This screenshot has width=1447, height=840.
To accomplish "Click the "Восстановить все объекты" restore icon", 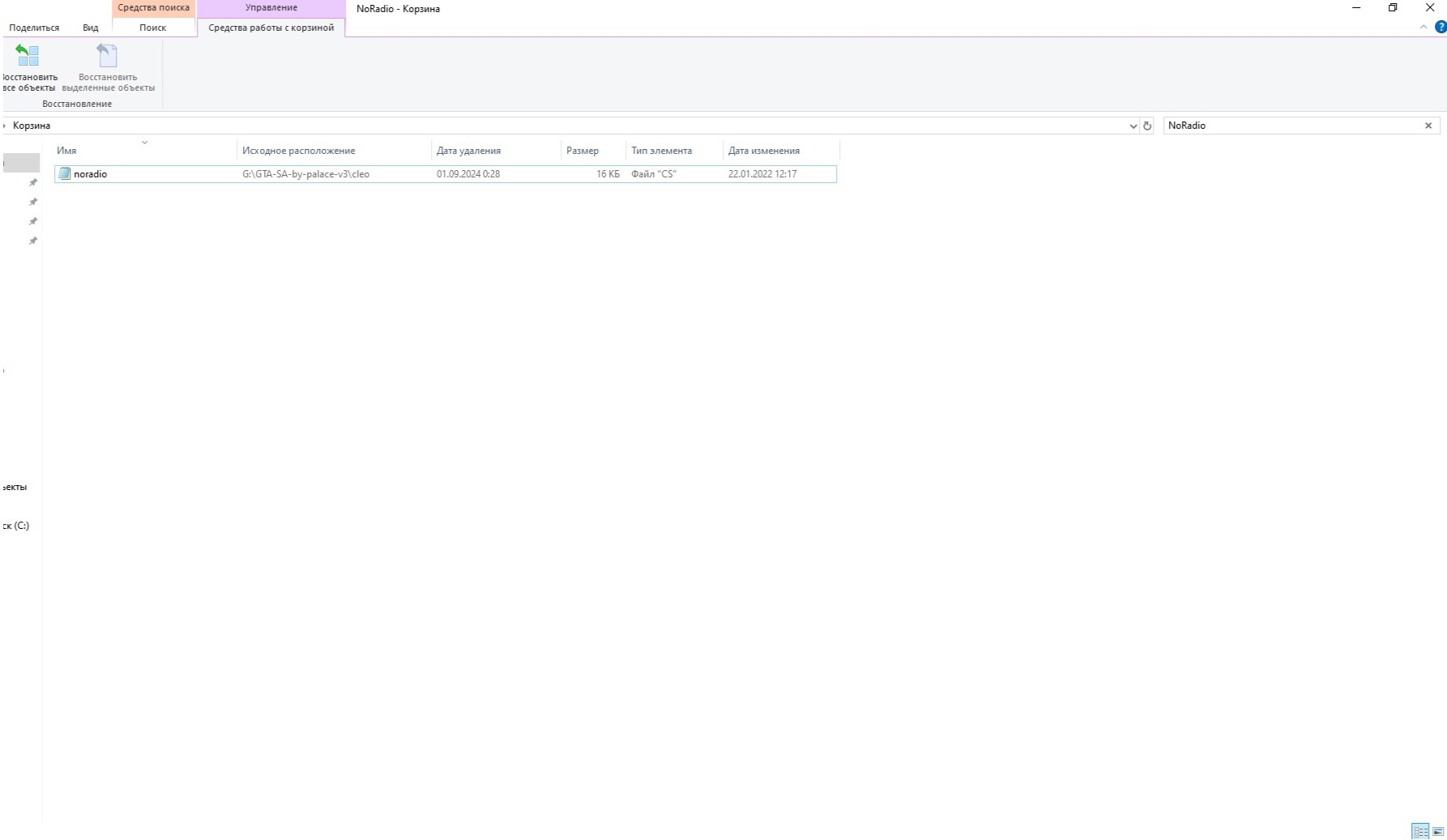I will click(28, 56).
